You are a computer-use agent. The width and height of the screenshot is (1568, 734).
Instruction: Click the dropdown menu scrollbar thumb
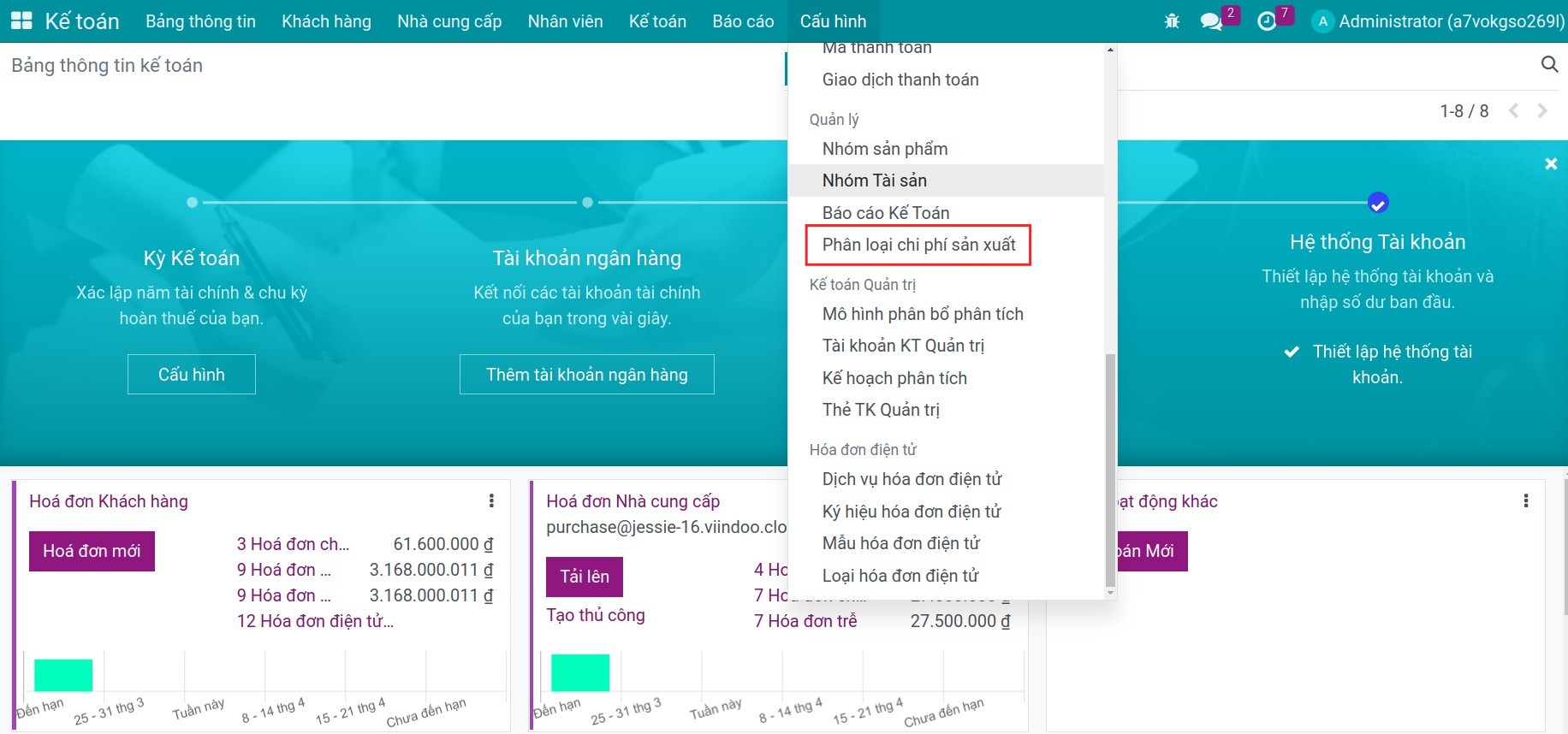1110,471
